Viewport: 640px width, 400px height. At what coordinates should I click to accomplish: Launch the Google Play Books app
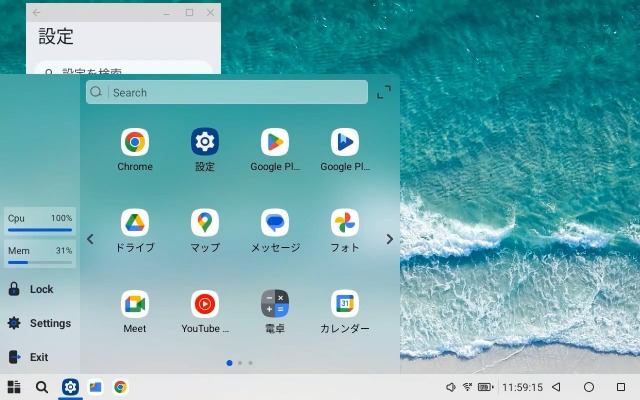345,149
